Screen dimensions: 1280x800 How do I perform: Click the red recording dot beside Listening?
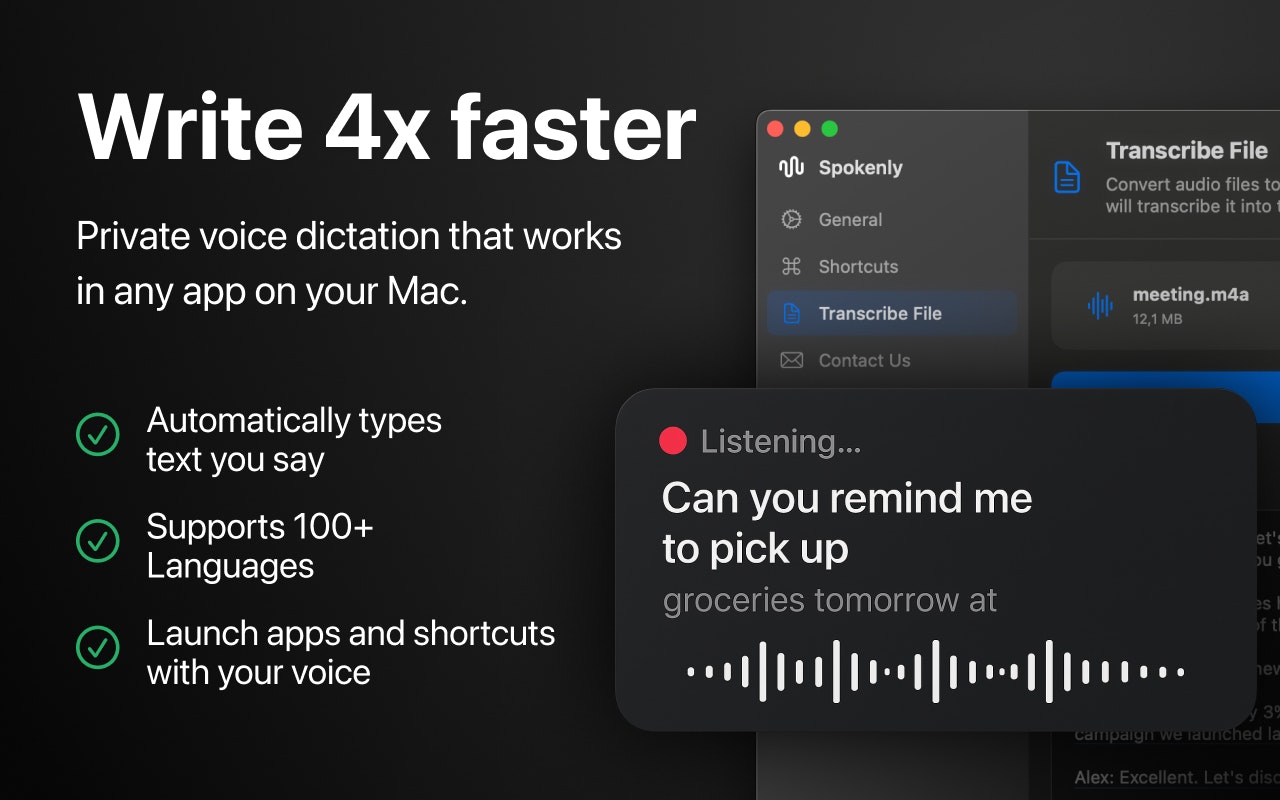673,441
